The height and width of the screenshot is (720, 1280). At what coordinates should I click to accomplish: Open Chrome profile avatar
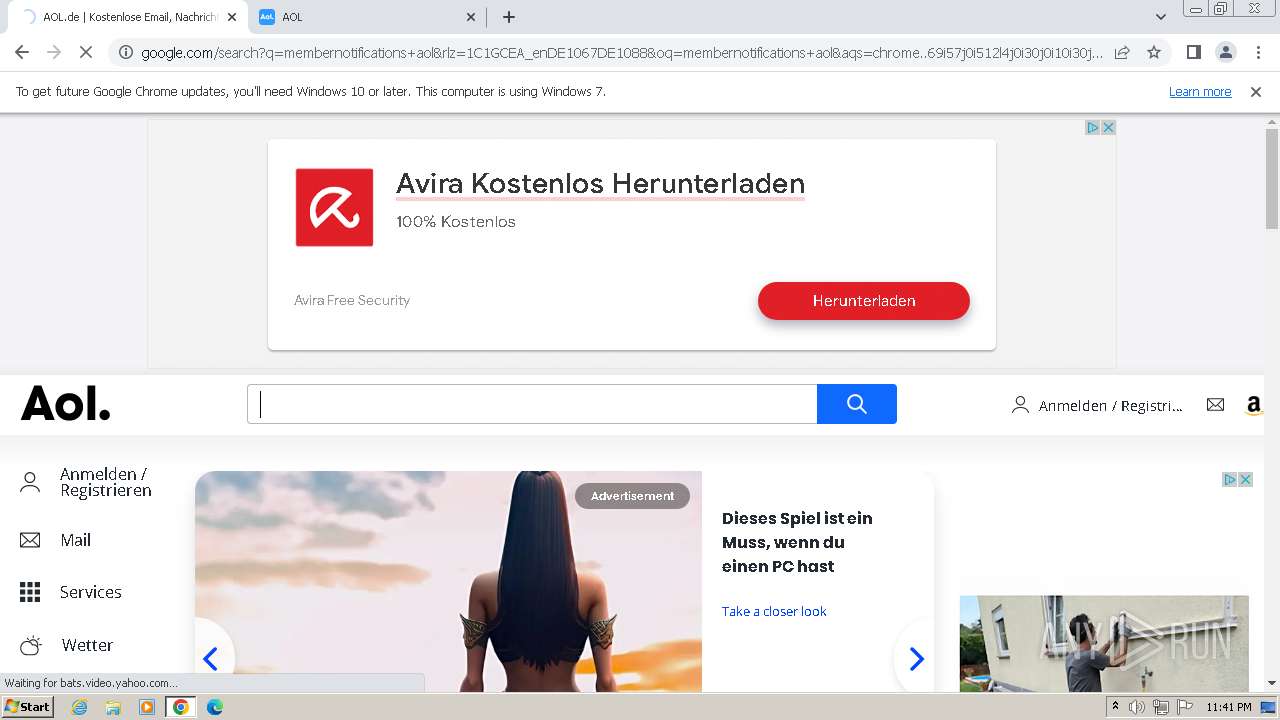[x=1225, y=52]
